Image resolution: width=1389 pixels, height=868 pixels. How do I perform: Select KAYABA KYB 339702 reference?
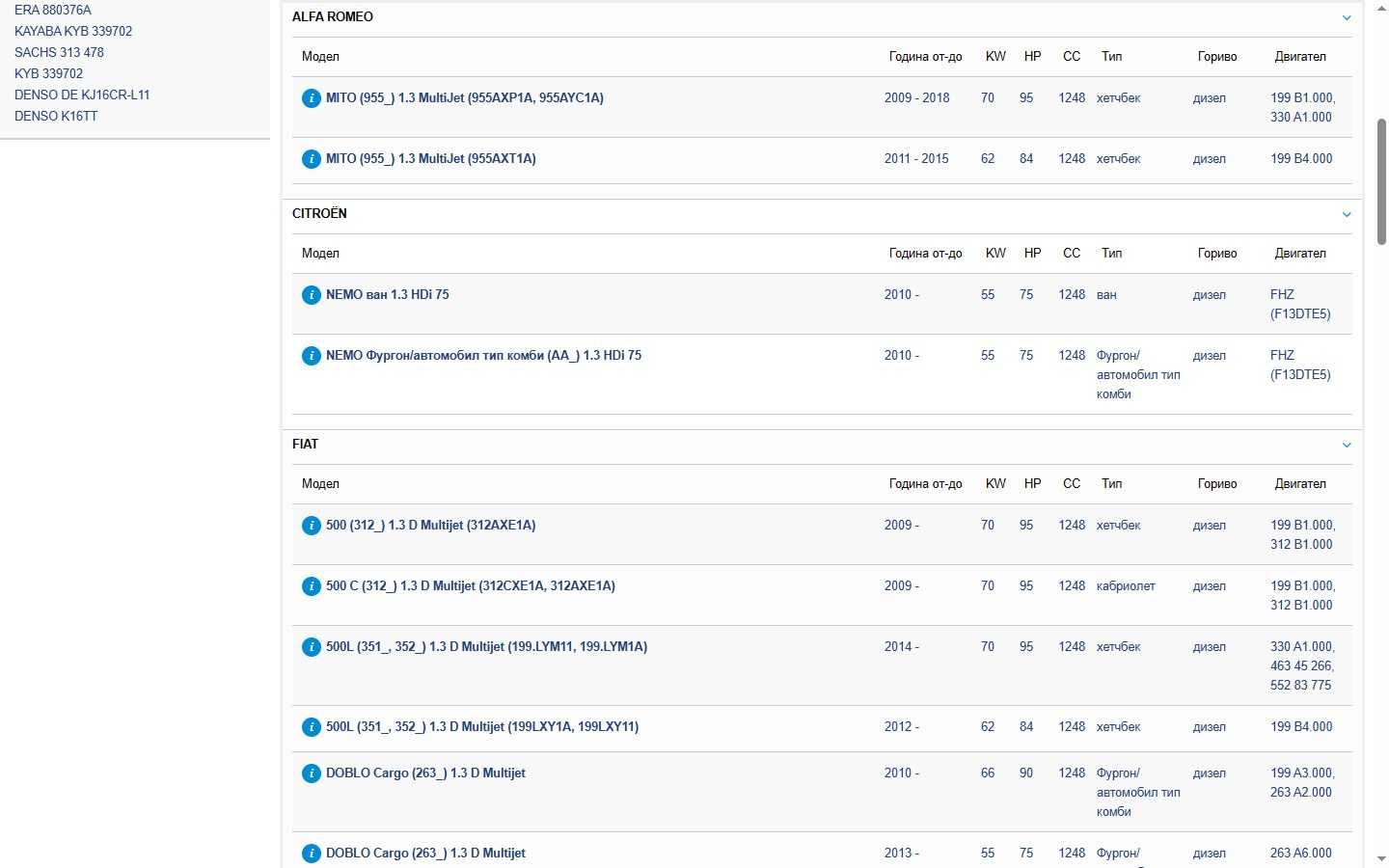click(73, 31)
